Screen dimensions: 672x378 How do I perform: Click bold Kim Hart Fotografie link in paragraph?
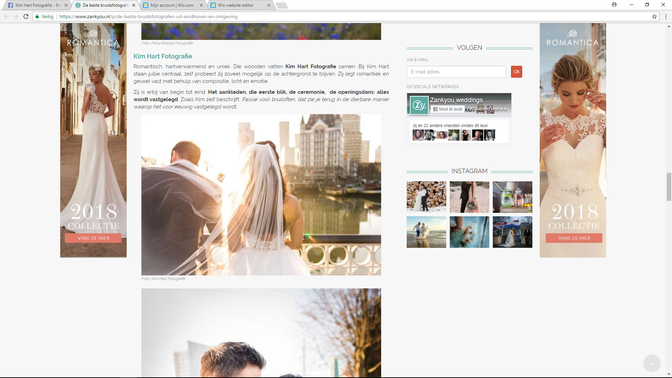[x=310, y=66]
